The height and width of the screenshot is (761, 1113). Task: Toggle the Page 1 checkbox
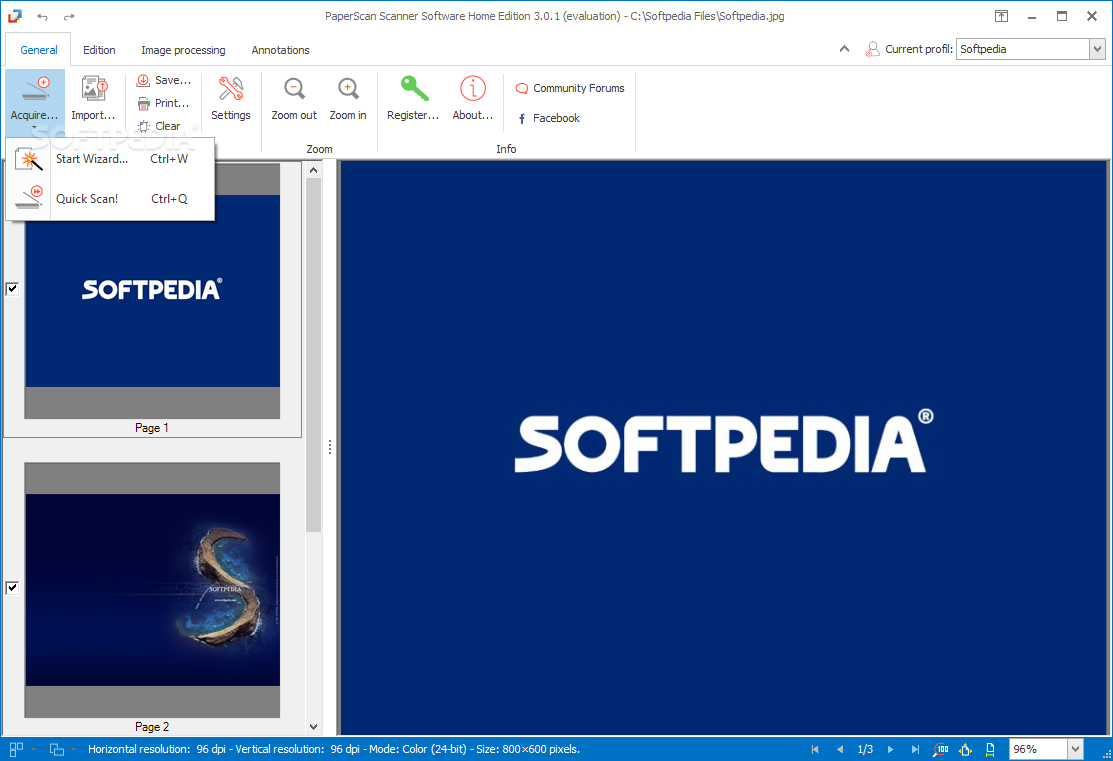point(12,288)
